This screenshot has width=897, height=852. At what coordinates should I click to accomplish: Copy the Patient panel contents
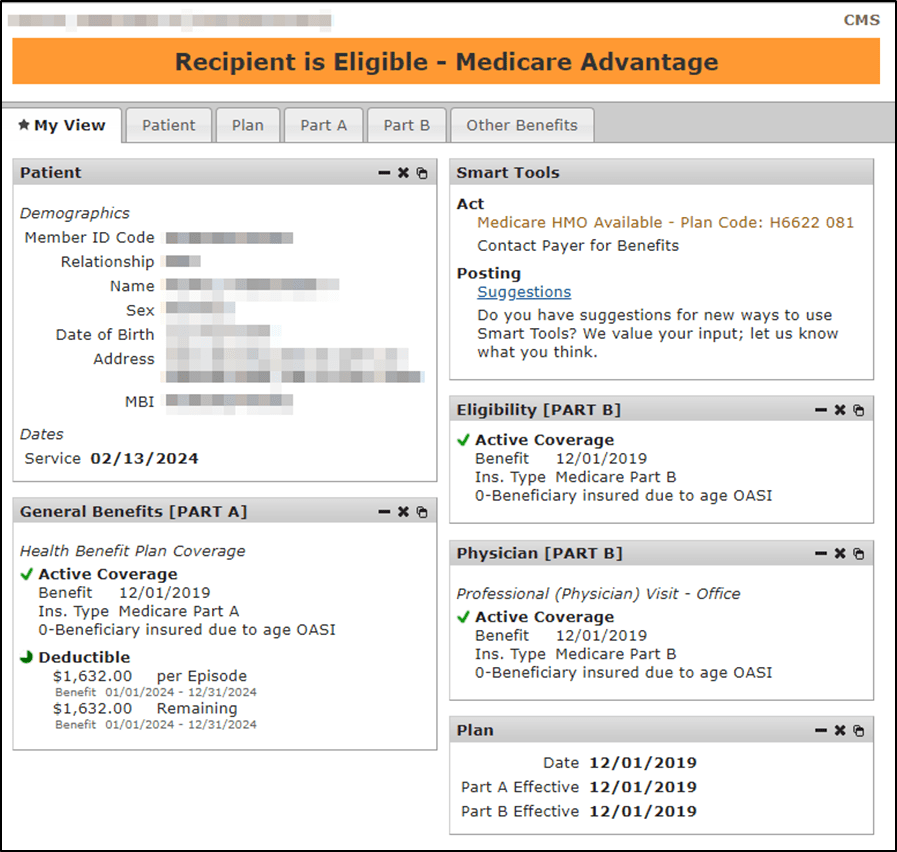coord(422,173)
